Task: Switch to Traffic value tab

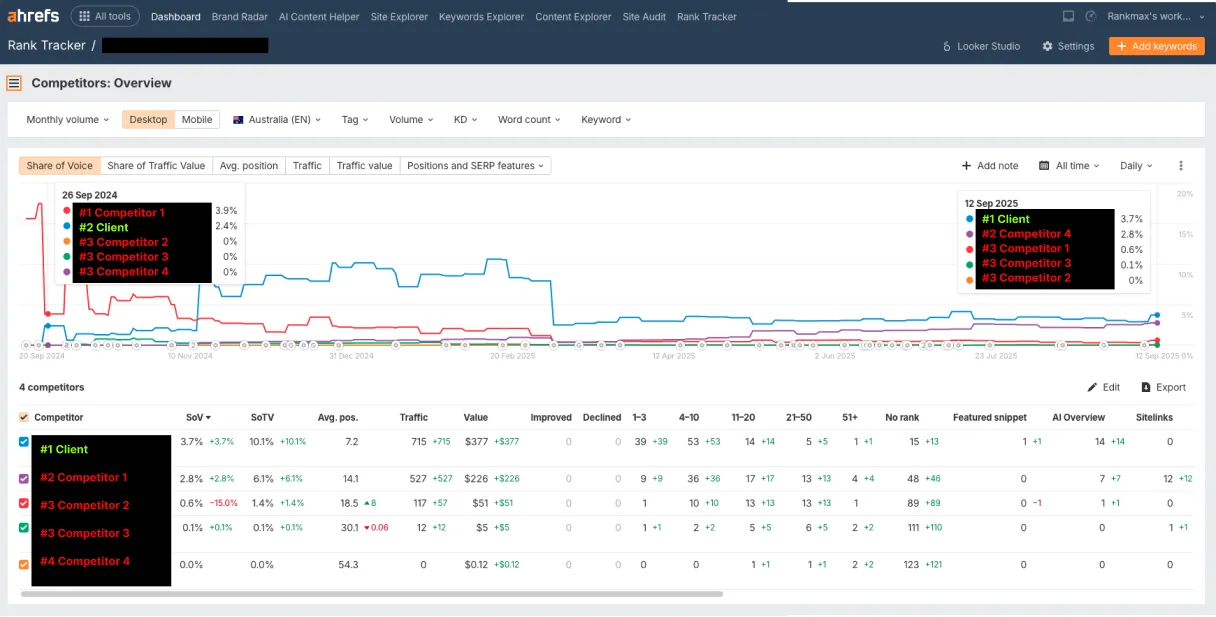Action: click(364, 165)
